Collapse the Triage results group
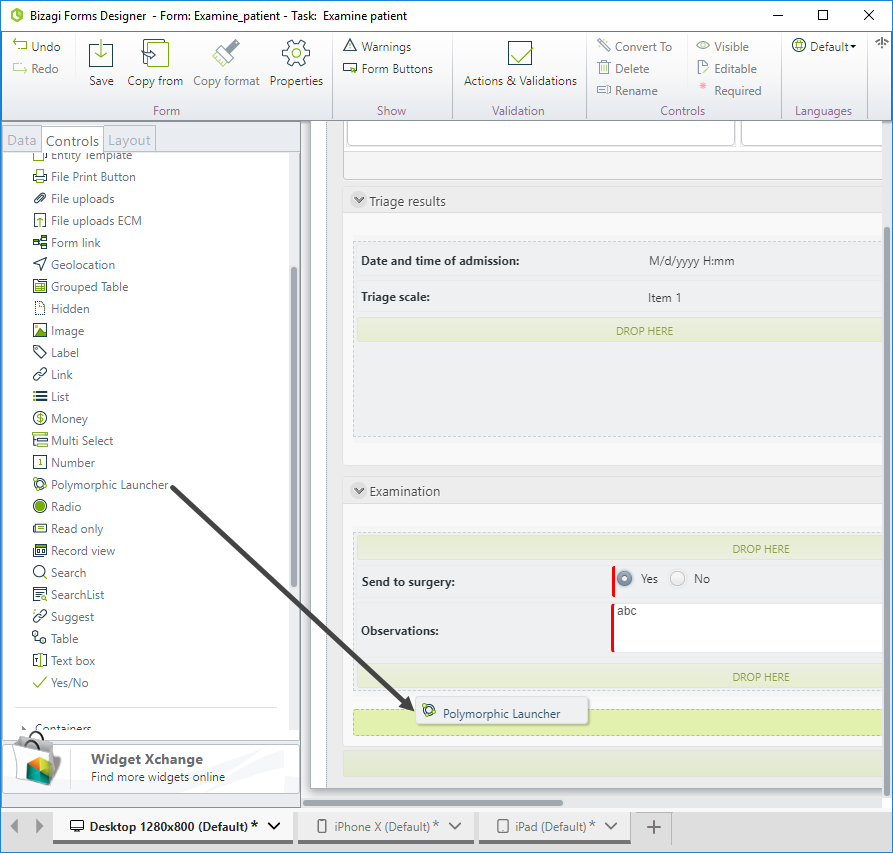 pyautogui.click(x=359, y=200)
